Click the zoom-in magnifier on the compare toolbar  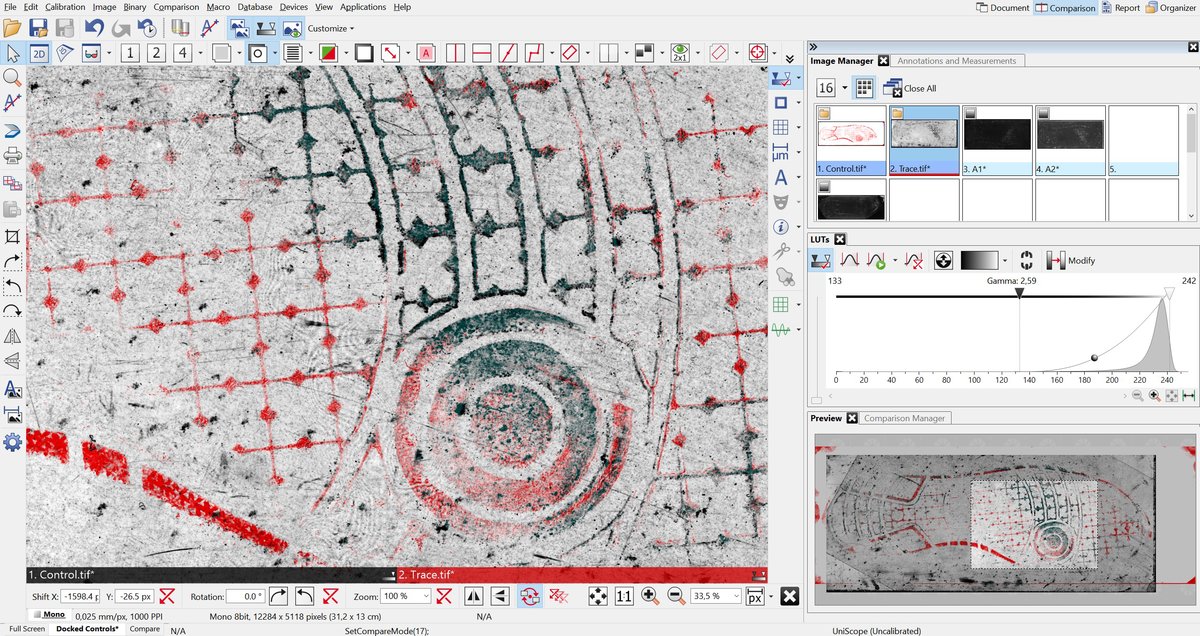point(648,595)
